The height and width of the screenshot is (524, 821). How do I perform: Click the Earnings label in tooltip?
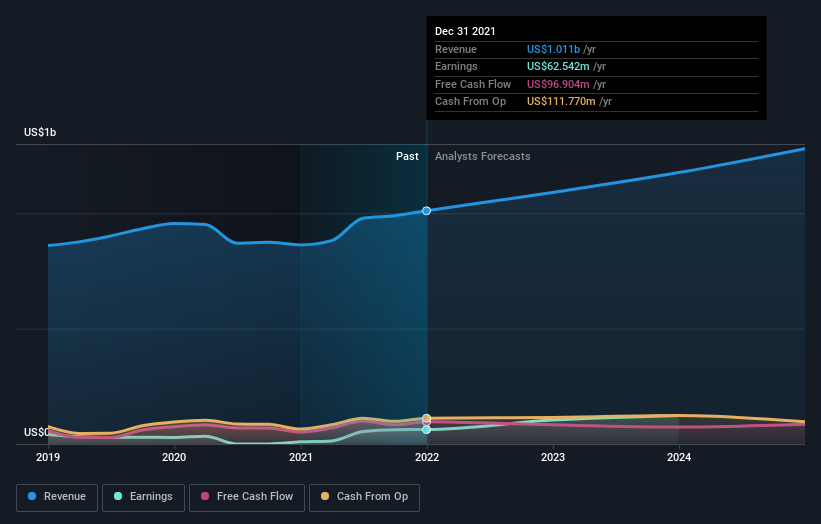[456, 66]
